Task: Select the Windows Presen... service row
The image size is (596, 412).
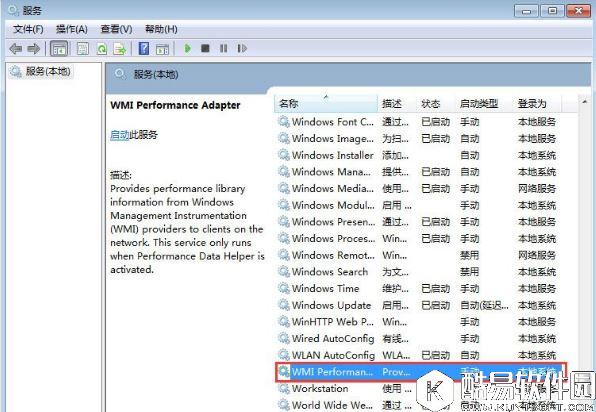Action: point(418,222)
